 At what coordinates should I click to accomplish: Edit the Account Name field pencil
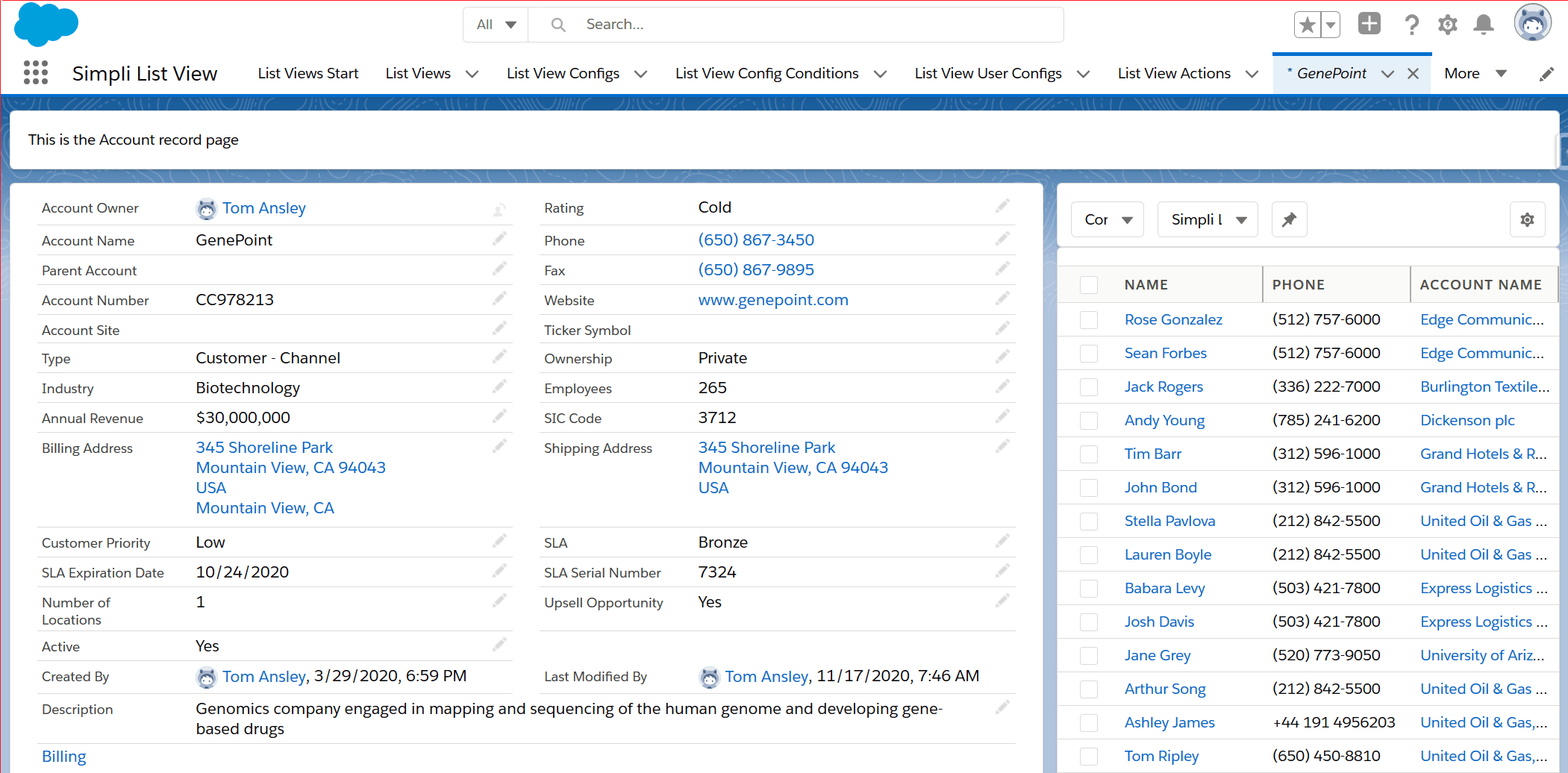point(499,239)
